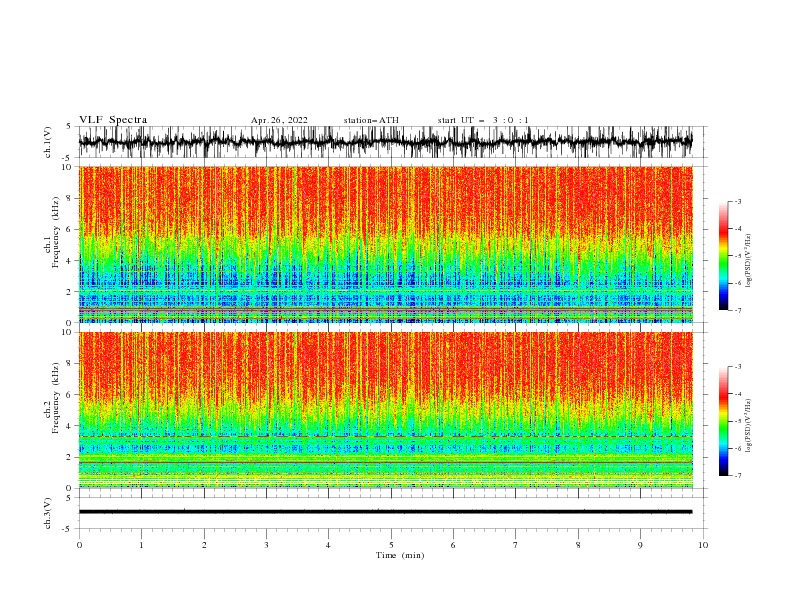Click the date "Apr. 26, 2022"
792x612 pixels.
(x=279, y=120)
